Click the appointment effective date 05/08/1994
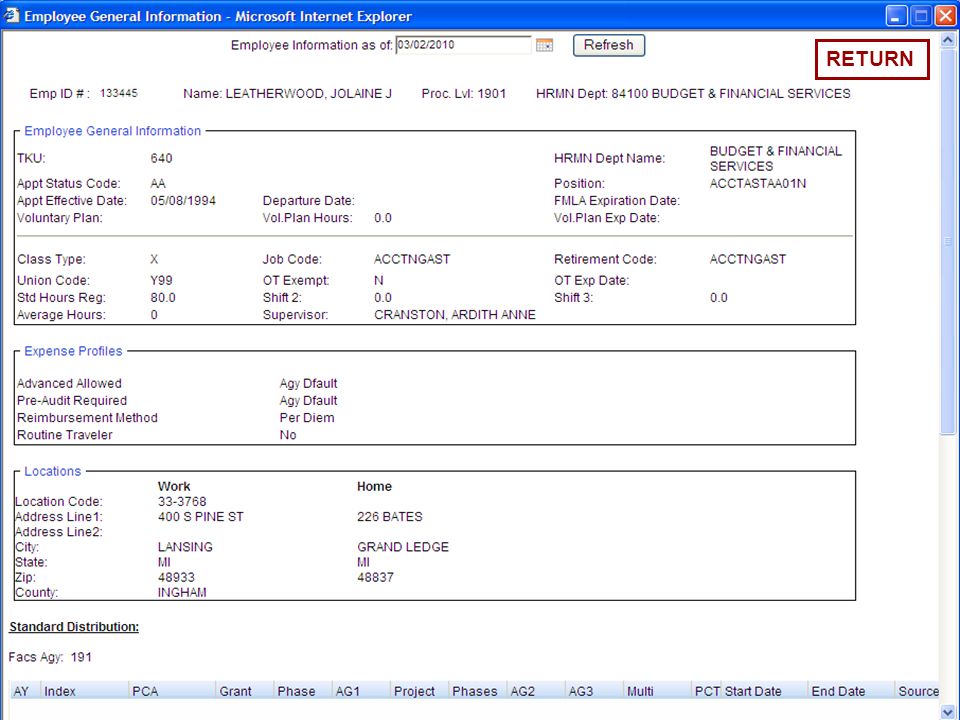 tap(183, 201)
